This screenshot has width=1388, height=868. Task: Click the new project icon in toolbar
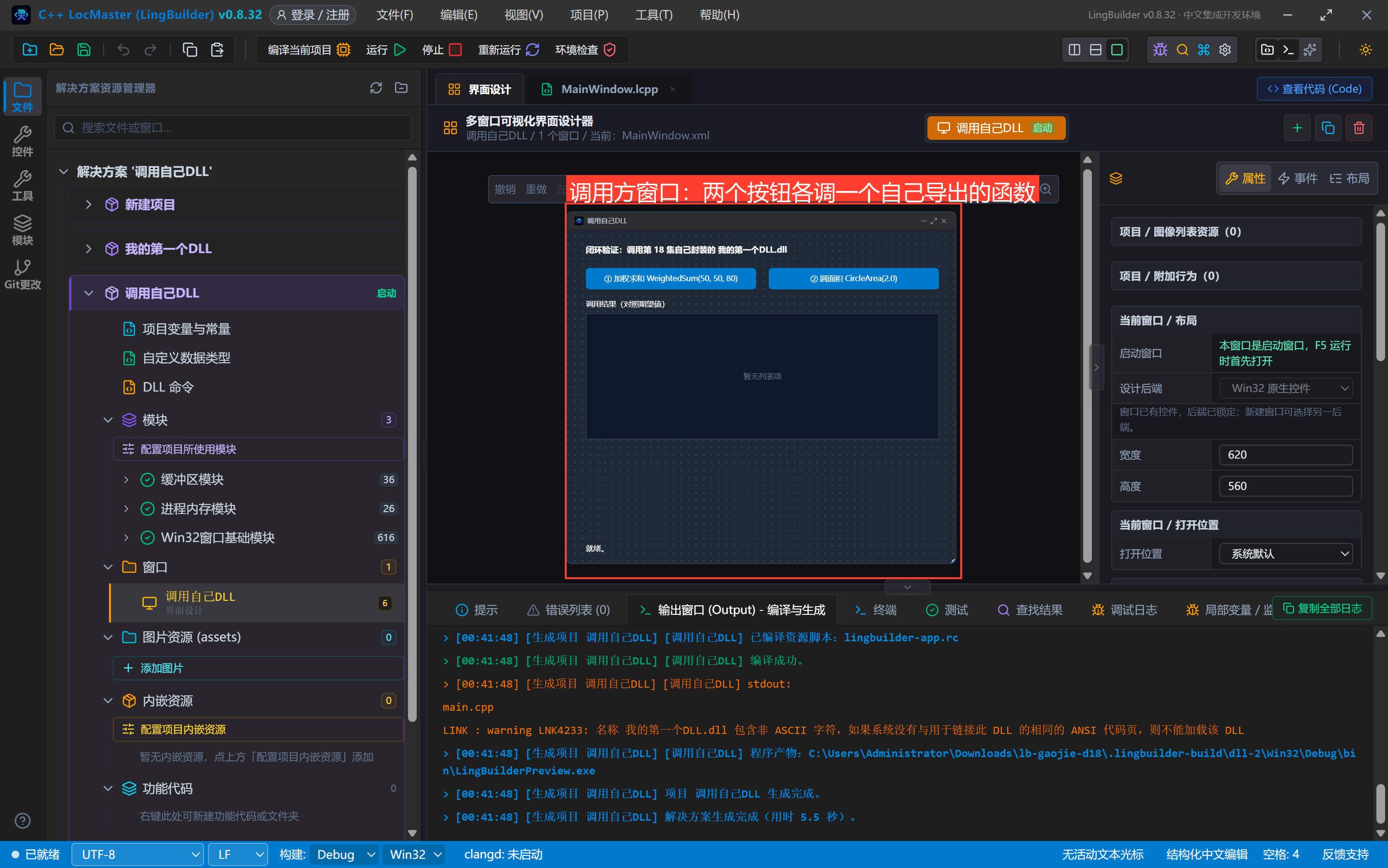[30, 50]
